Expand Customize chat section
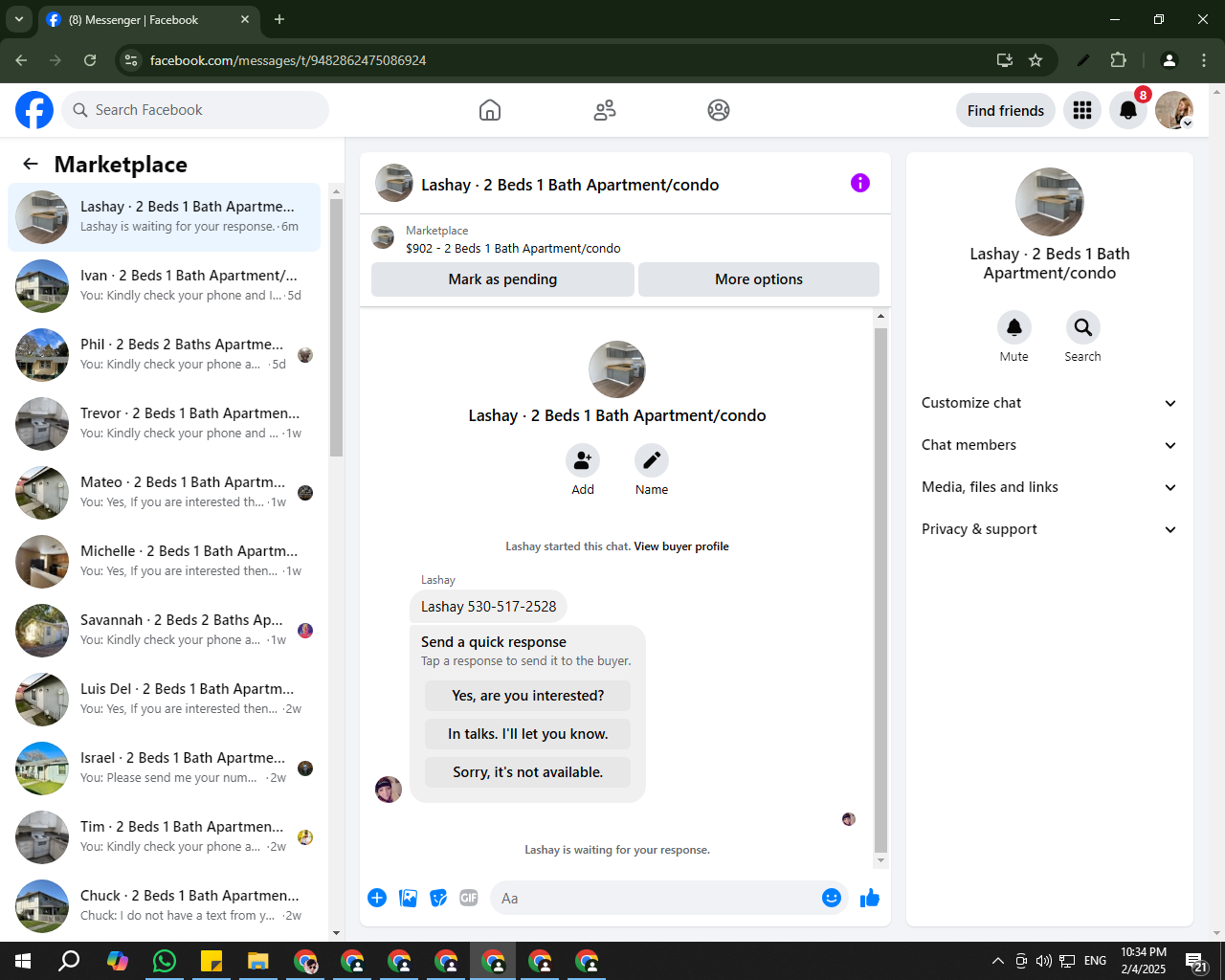The height and width of the screenshot is (980, 1225). (1050, 403)
